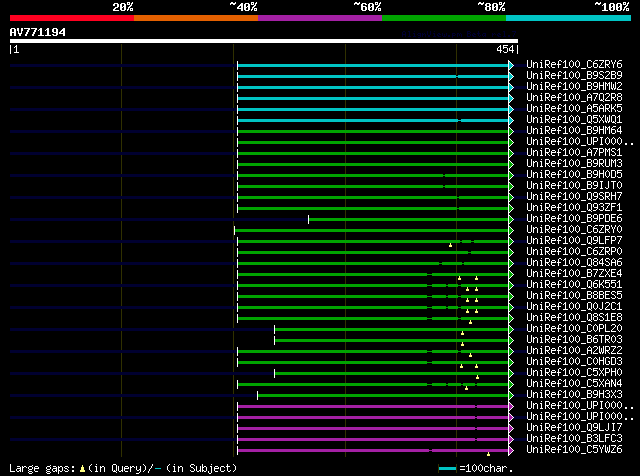The image size is (640, 476).
Task: Select the UniRef100_B8BES5 label
Action: pos(574,296)
